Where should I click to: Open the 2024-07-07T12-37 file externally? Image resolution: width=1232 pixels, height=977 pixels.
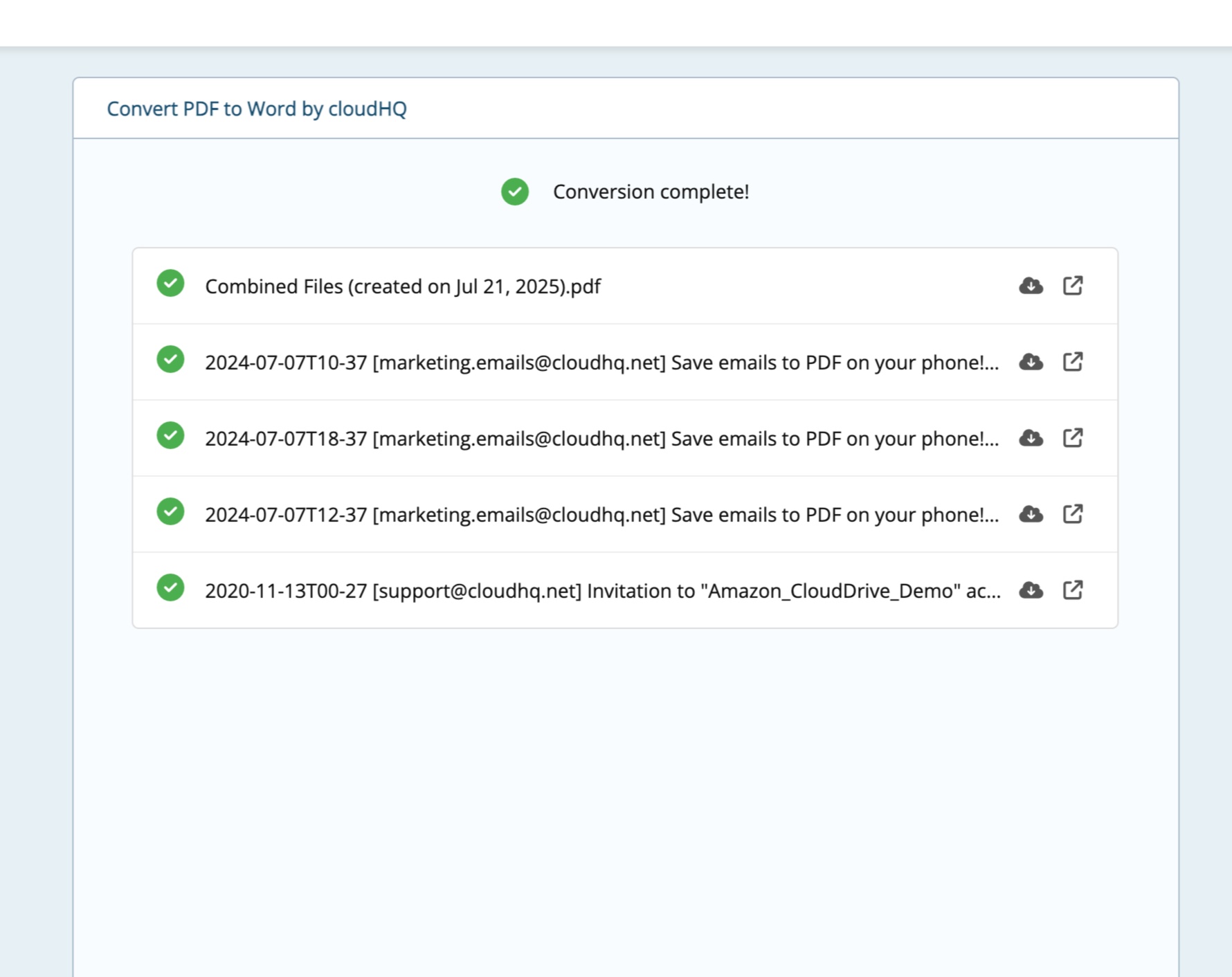(x=1073, y=513)
